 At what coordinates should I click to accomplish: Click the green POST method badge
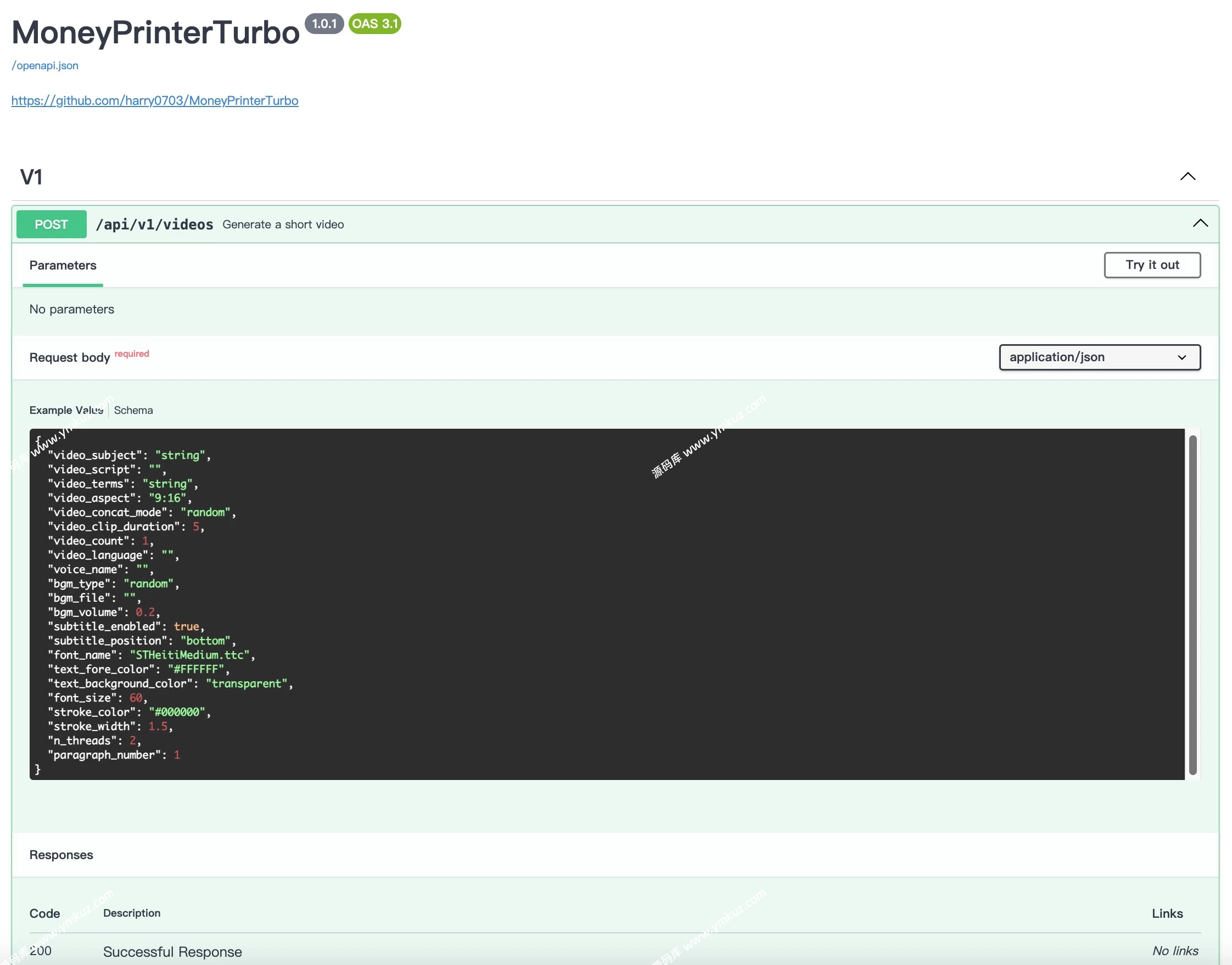52,225
